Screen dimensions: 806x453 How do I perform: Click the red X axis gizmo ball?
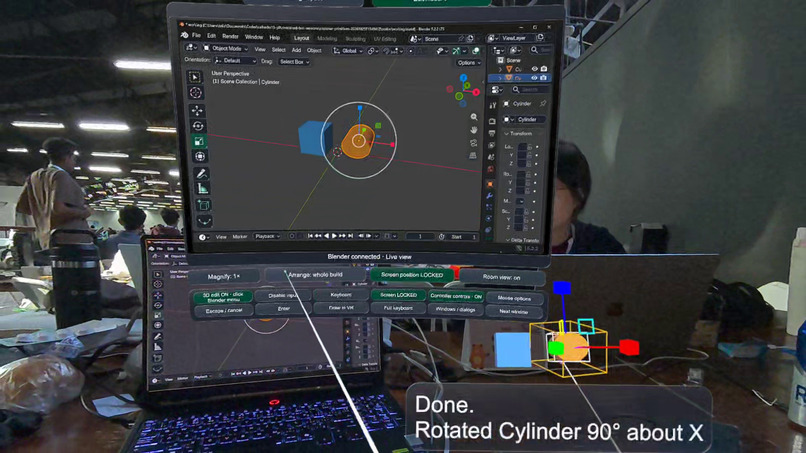click(477, 92)
